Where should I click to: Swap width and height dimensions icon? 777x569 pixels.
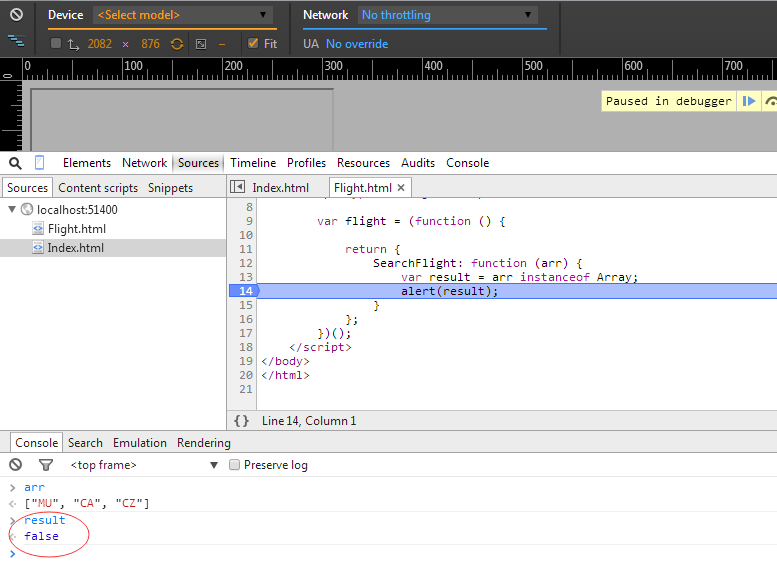(177, 44)
